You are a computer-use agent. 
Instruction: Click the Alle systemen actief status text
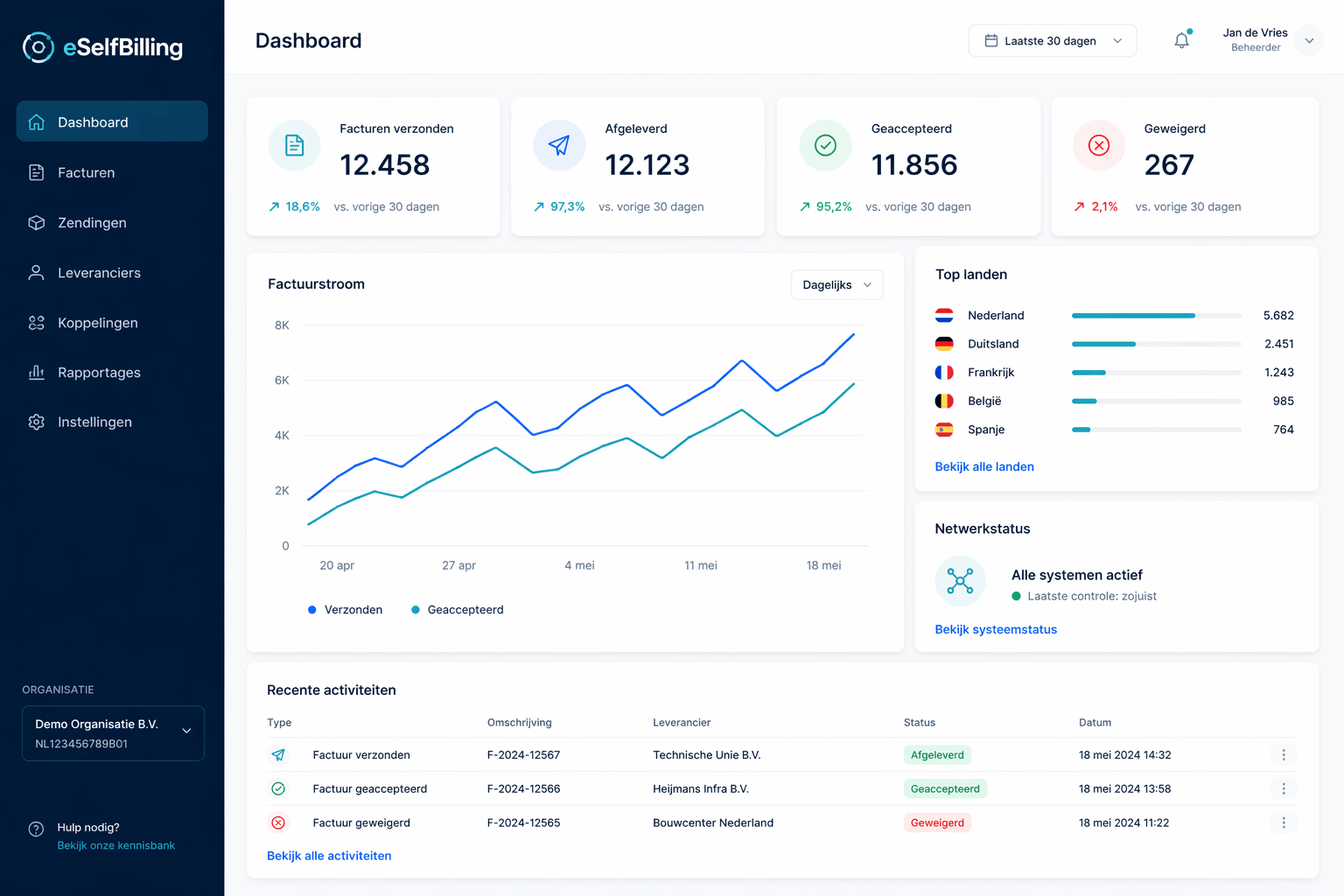tap(1077, 575)
